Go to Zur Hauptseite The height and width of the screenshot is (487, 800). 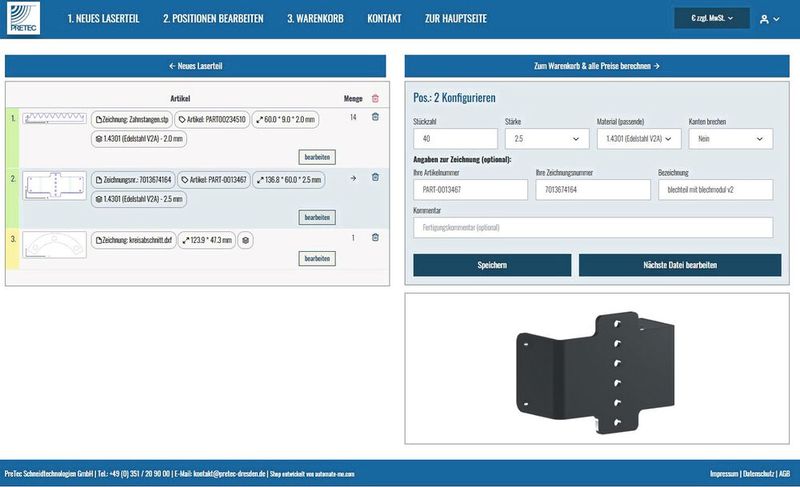click(456, 18)
